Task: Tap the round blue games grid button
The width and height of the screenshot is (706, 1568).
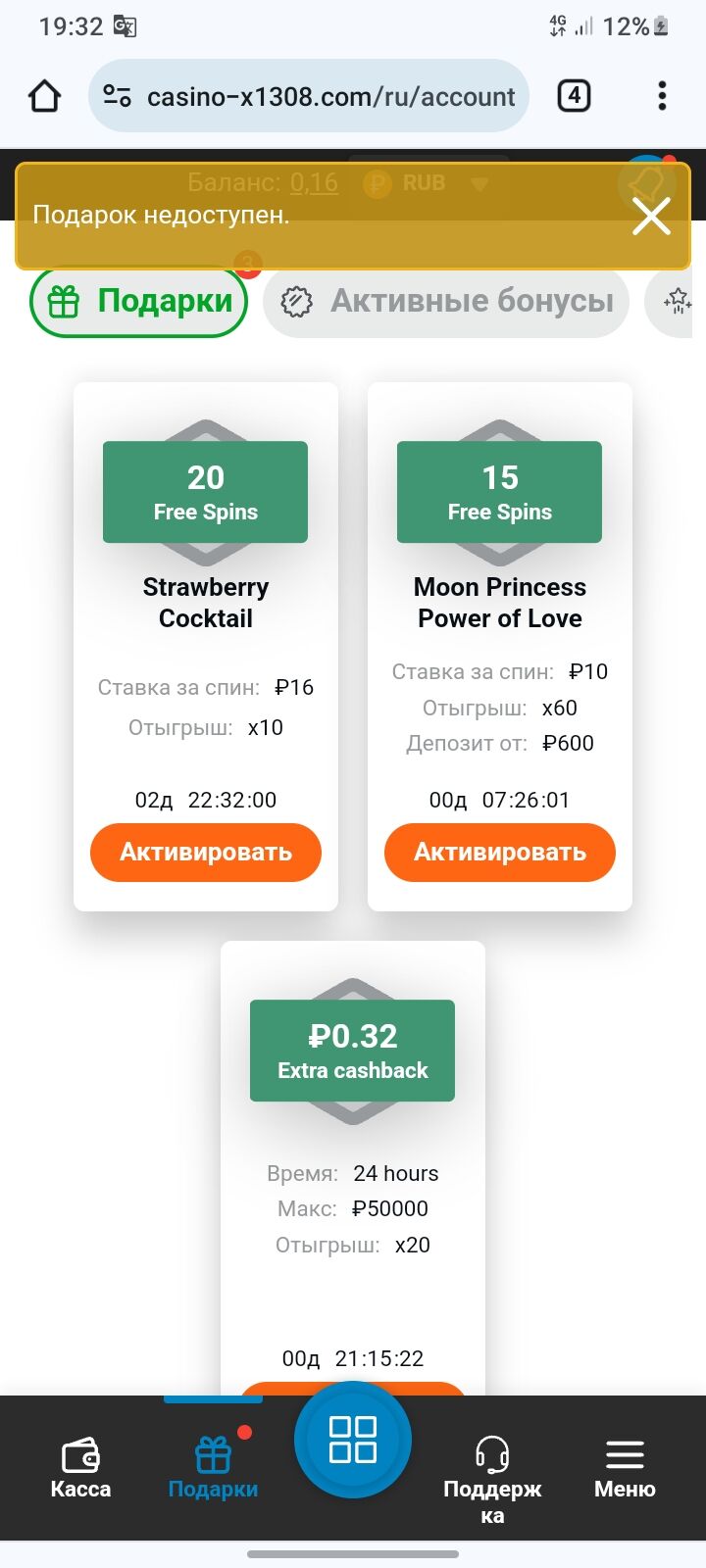Action: [353, 1440]
